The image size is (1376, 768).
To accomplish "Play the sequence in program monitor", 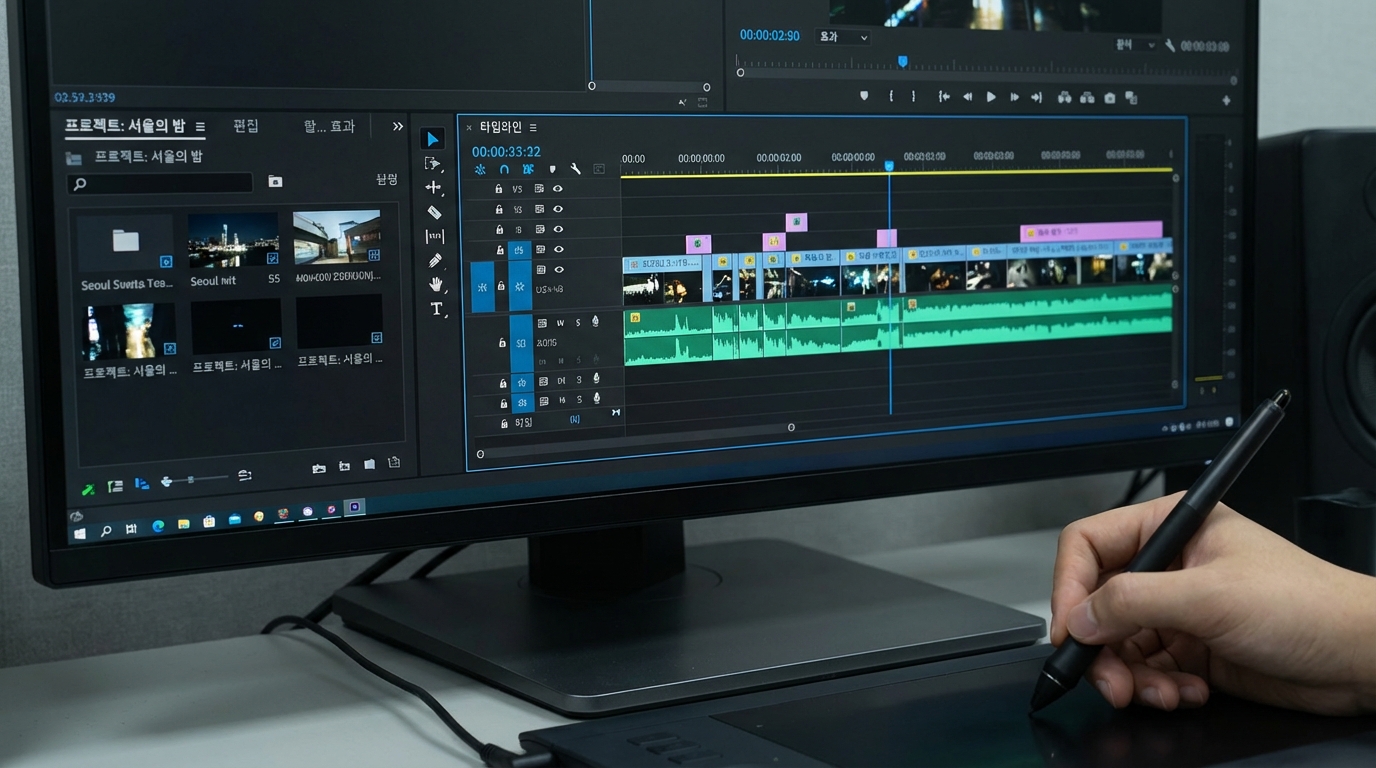I will click(x=991, y=97).
